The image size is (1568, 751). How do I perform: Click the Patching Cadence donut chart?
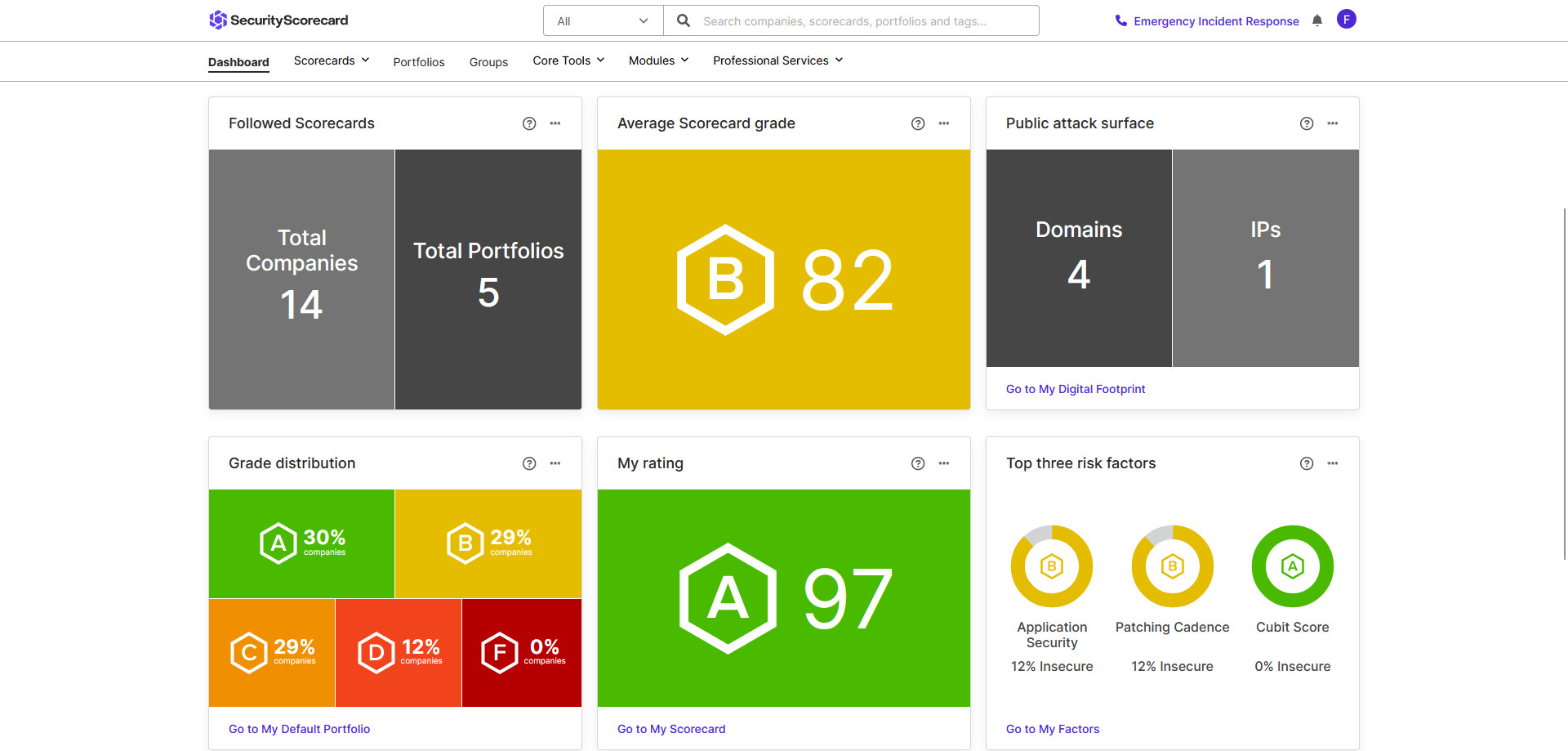coord(1172,566)
